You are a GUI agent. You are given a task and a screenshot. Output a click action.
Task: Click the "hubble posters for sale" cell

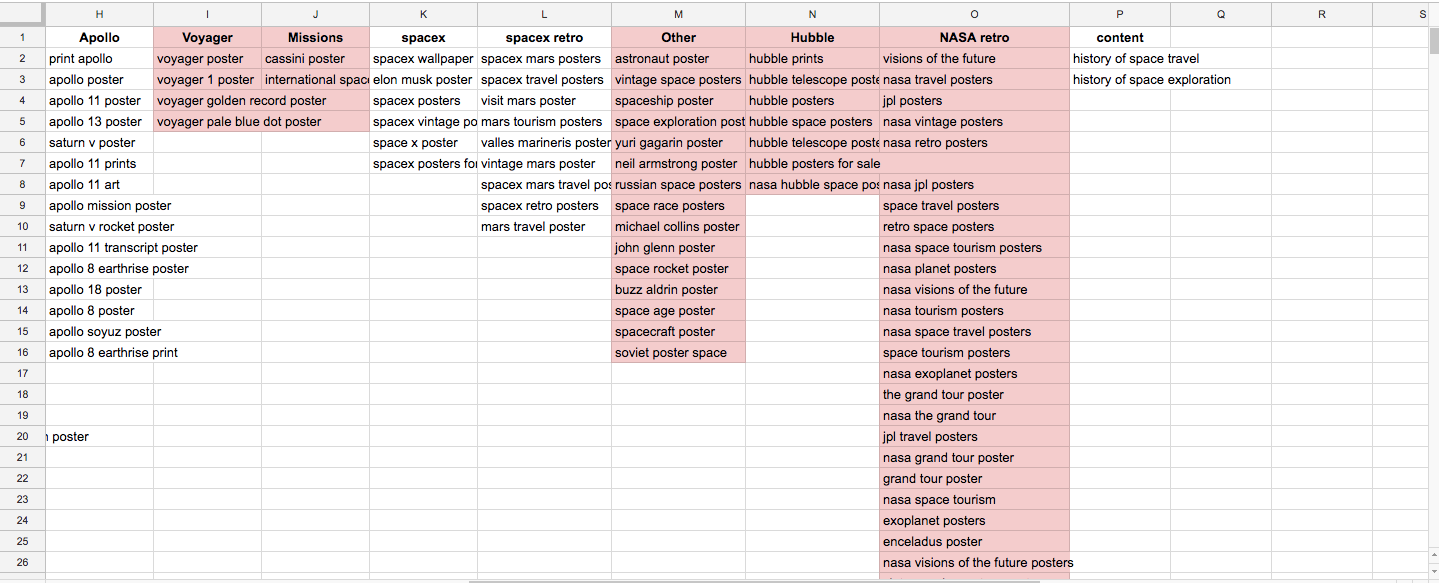pos(812,164)
